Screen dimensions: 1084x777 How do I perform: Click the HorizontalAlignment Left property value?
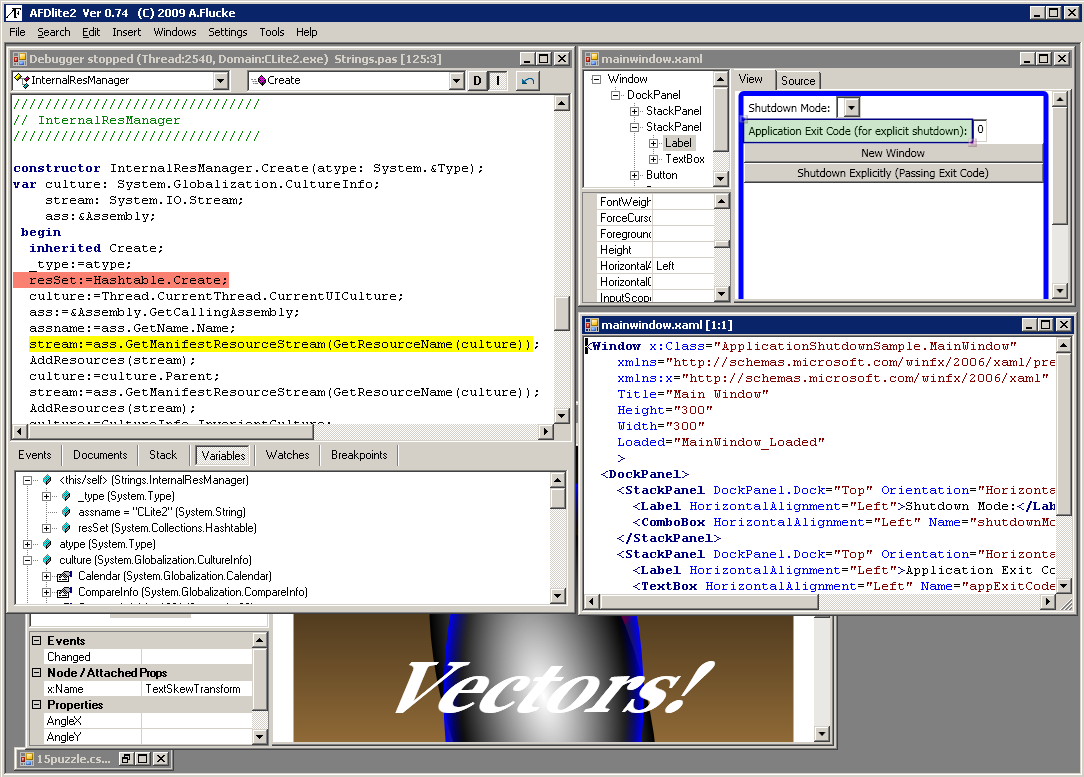pos(683,266)
